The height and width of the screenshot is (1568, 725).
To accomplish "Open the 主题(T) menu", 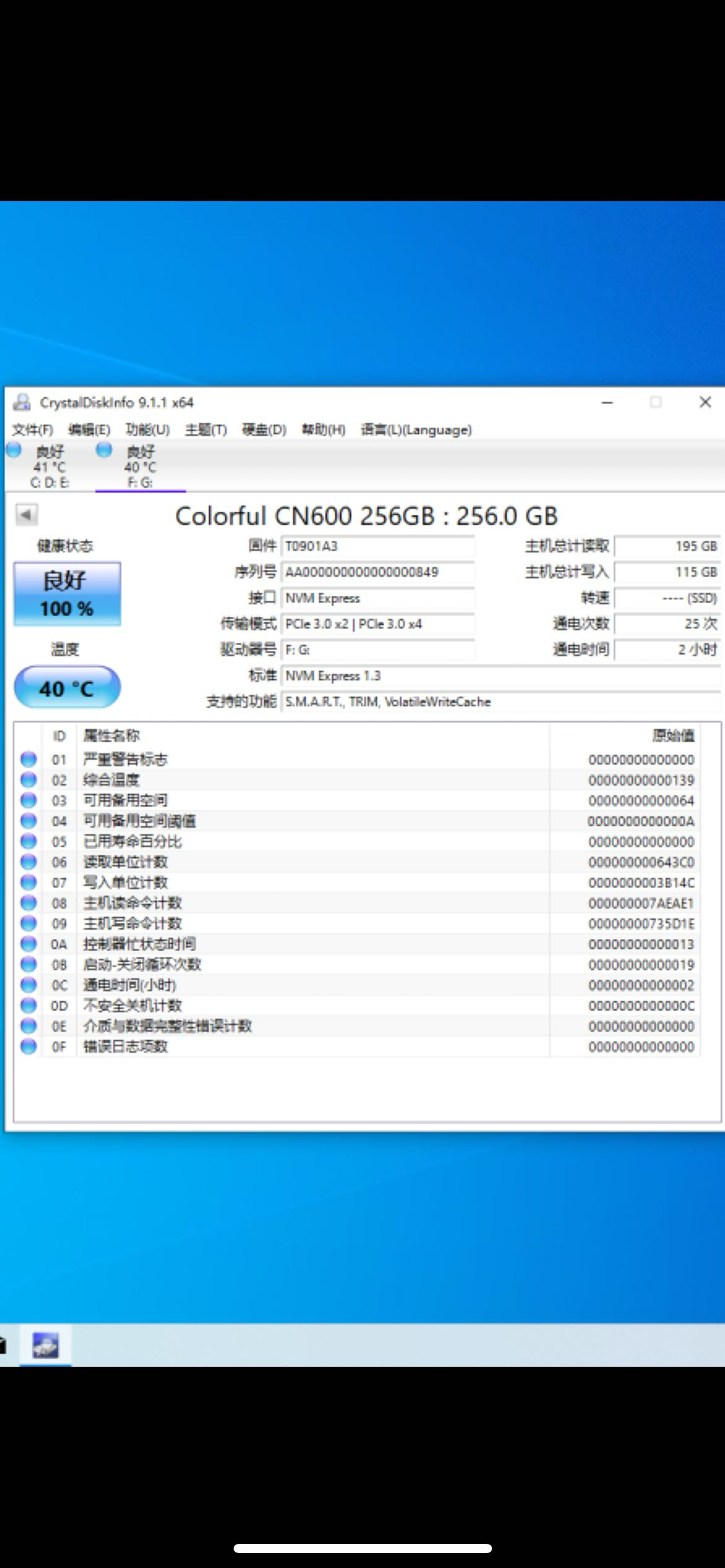I will (206, 430).
